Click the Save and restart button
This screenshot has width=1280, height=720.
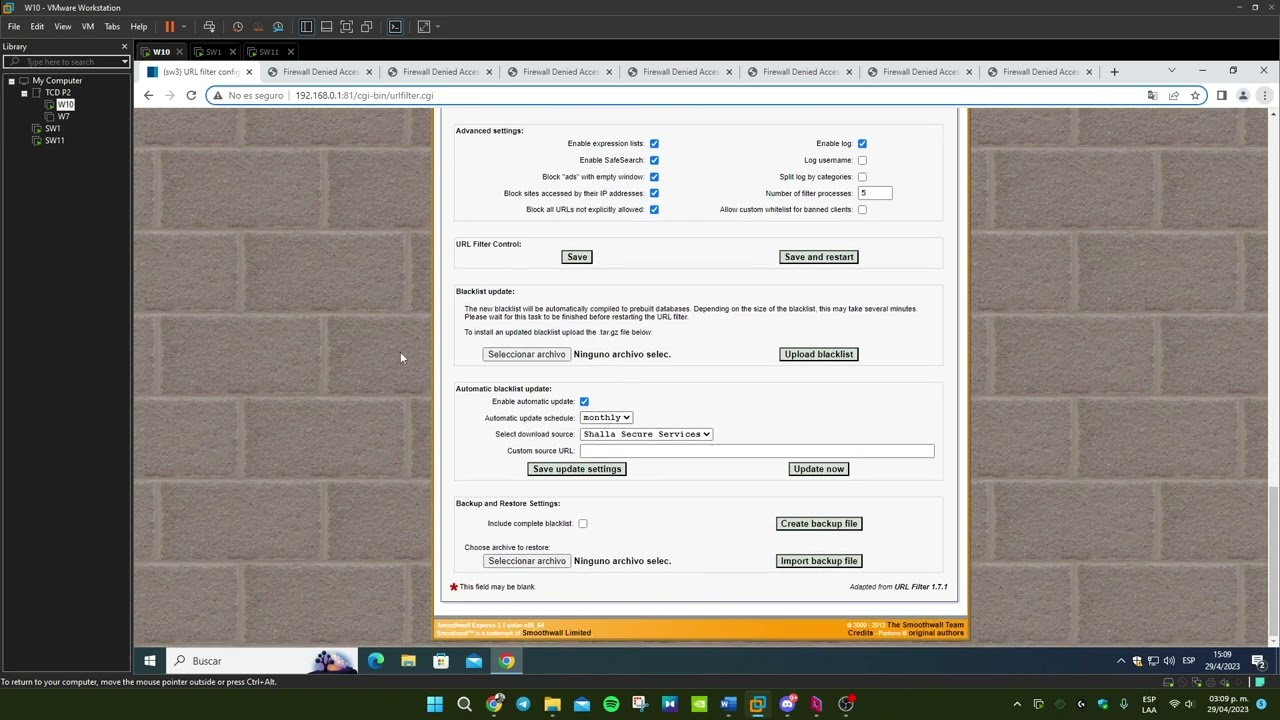[x=819, y=257]
